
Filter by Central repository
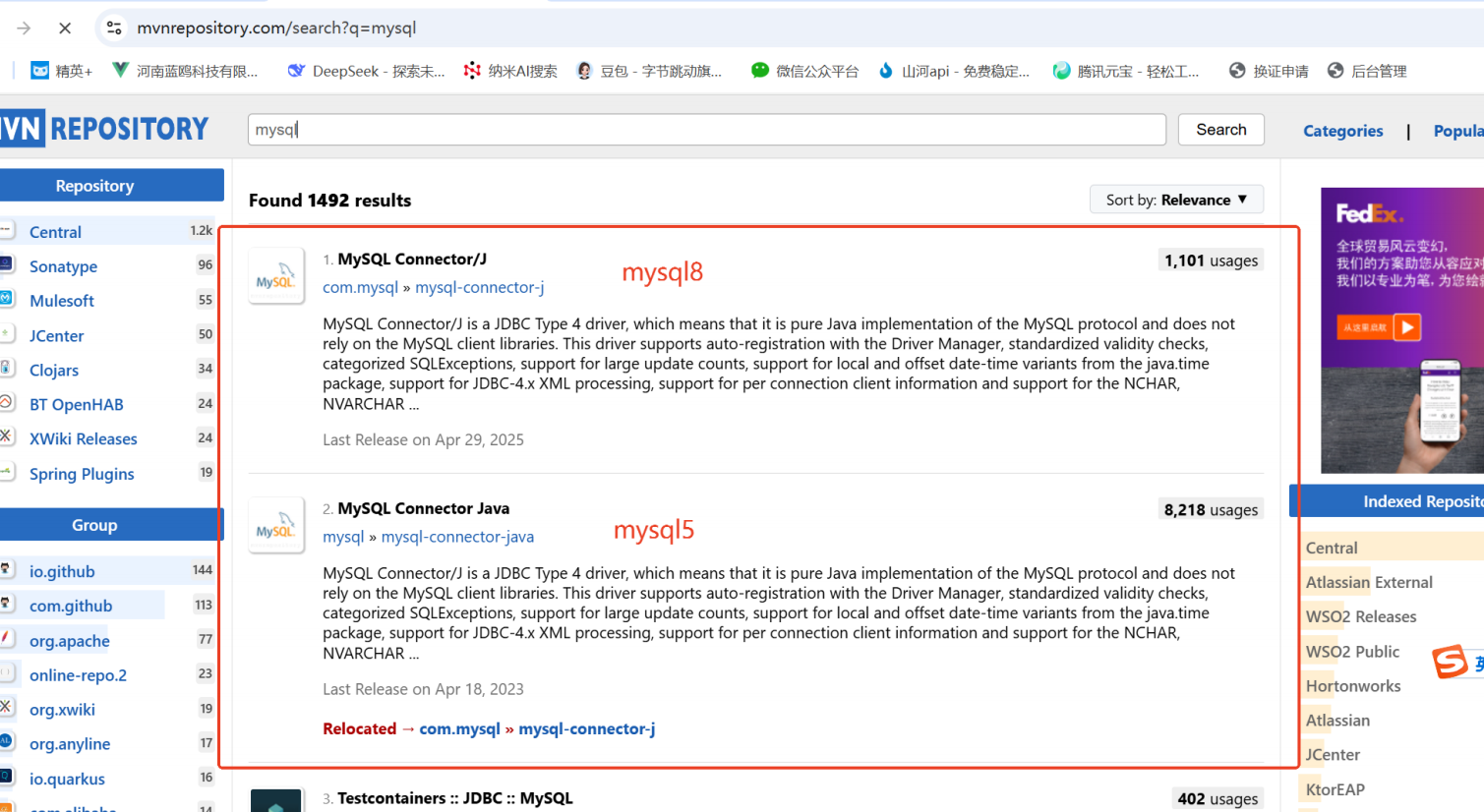click(x=55, y=232)
